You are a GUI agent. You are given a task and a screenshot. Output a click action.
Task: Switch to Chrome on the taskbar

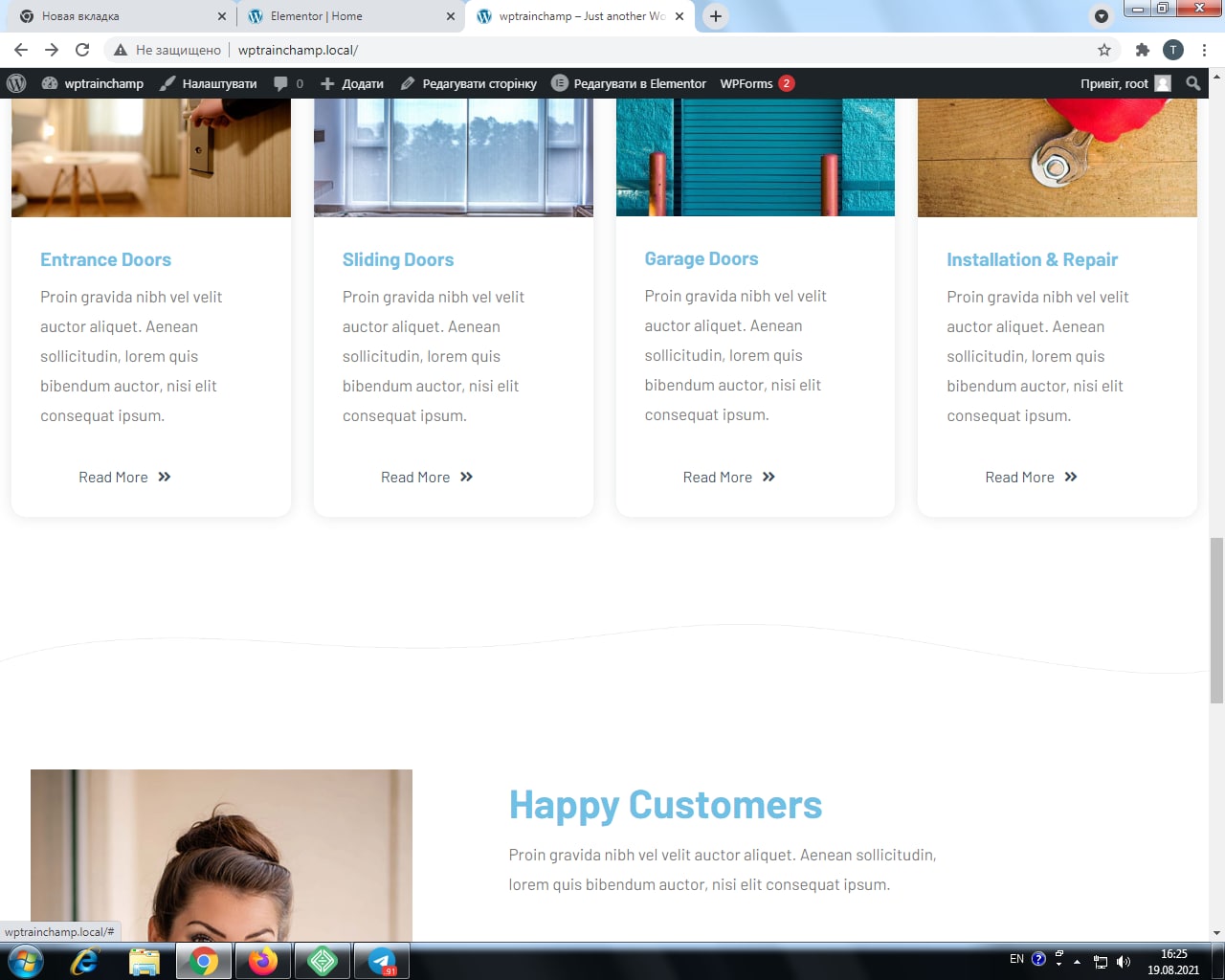(x=203, y=961)
